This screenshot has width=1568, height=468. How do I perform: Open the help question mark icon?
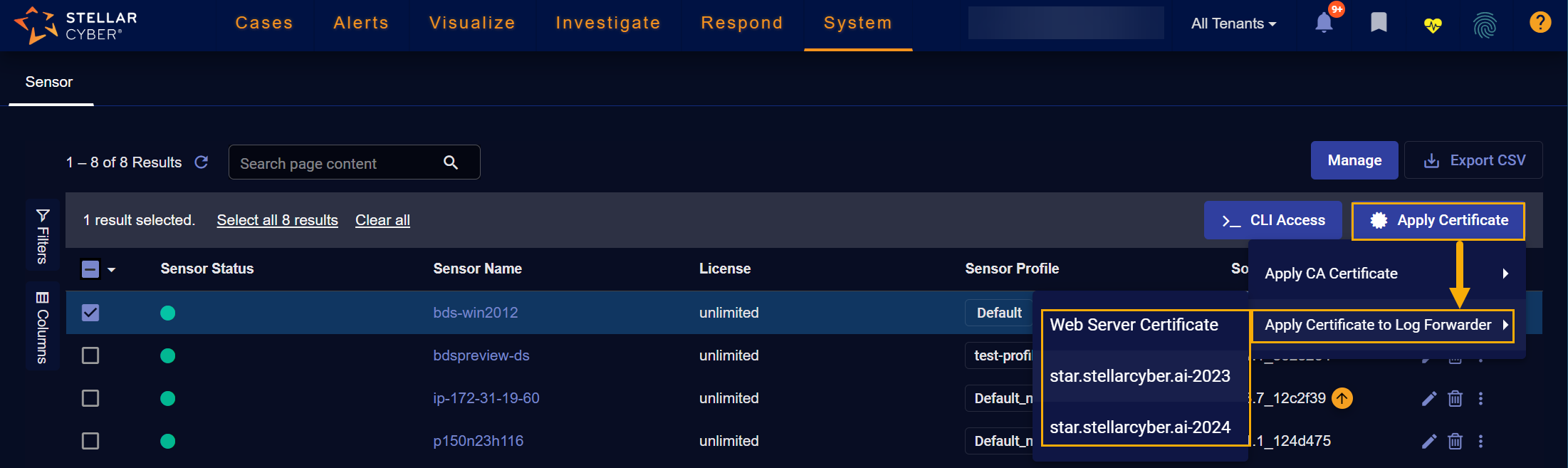pyautogui.click(x=1540, y=23)
